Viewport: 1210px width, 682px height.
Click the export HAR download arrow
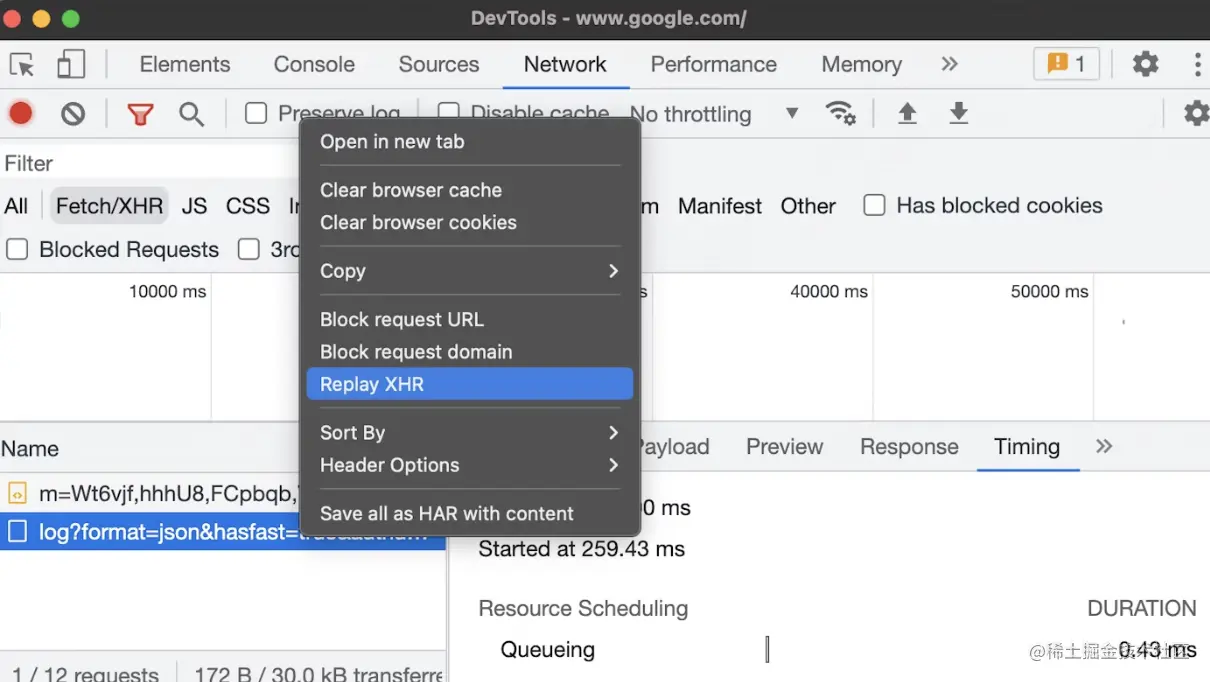958,113
